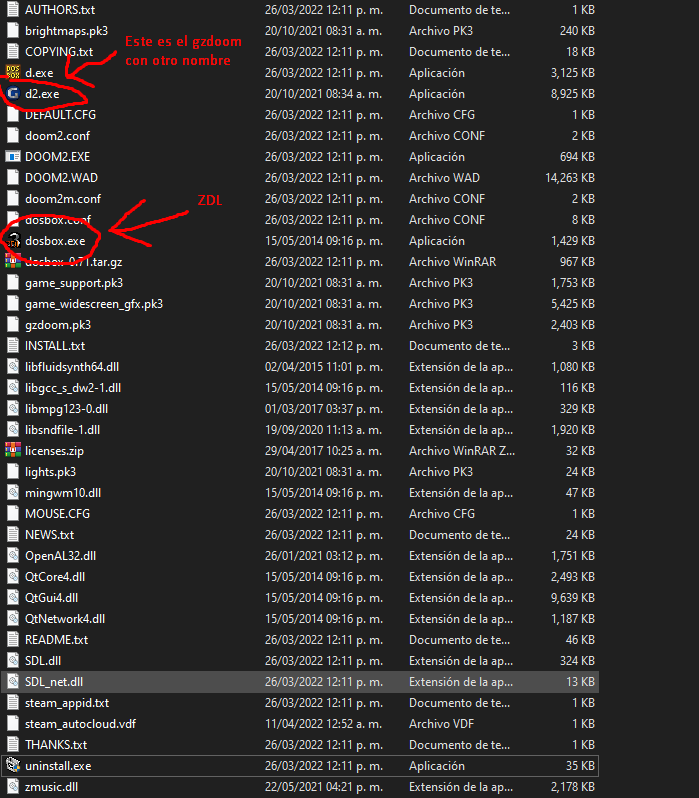Click the 14,263 KB size of DOOM2.WAD
Image resolution: width=699 pixels, height=798 pixels.
(x=570, y=178)
